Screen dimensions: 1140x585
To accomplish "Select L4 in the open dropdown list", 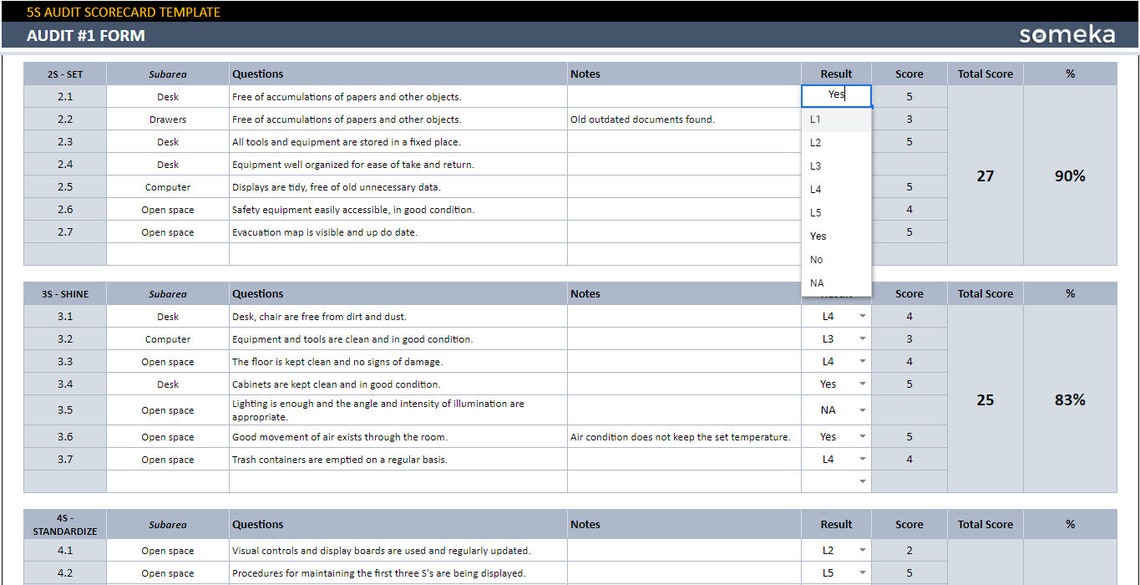I will [836, 189].
